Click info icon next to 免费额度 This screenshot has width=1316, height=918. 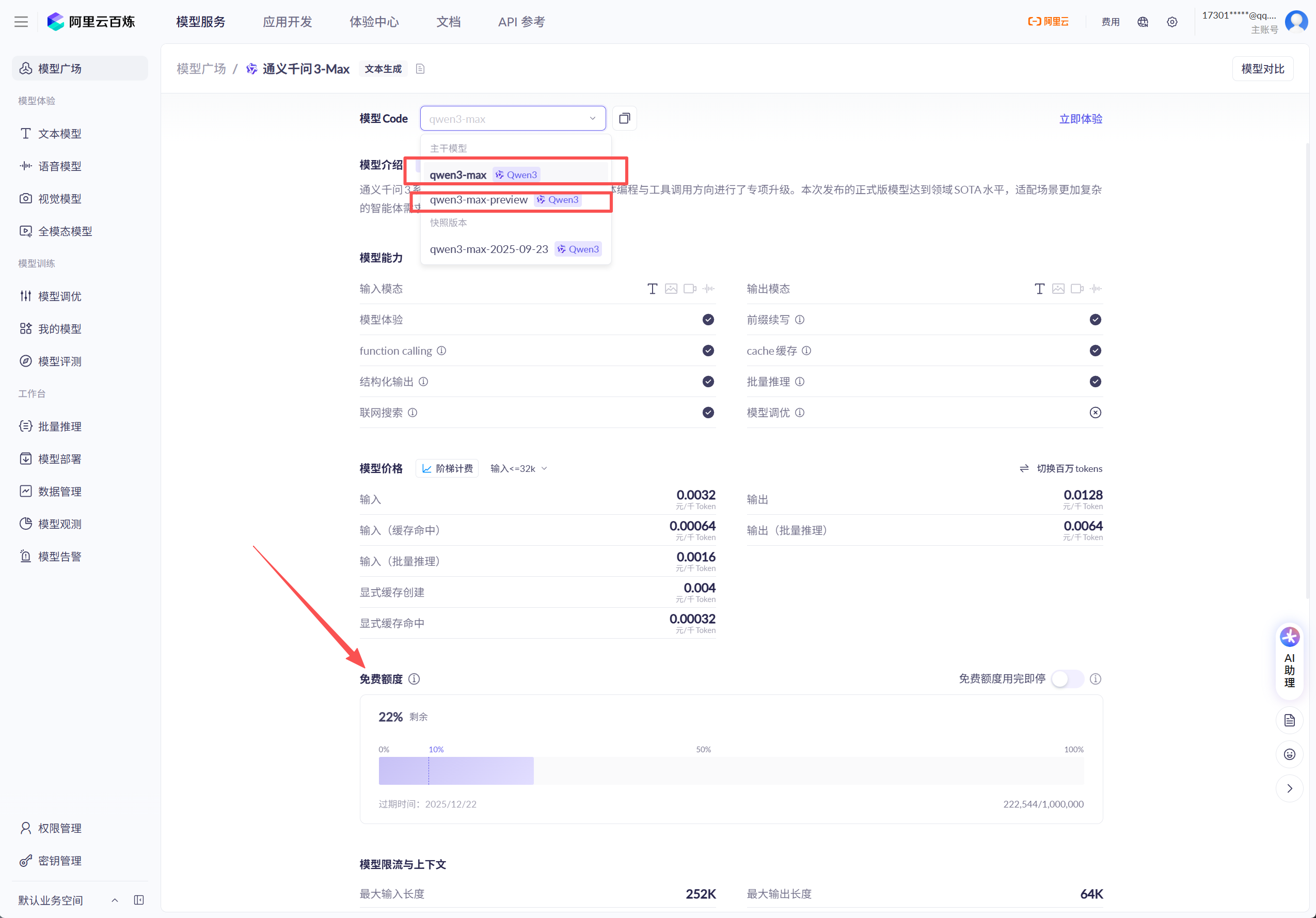(x=414, y=679)
